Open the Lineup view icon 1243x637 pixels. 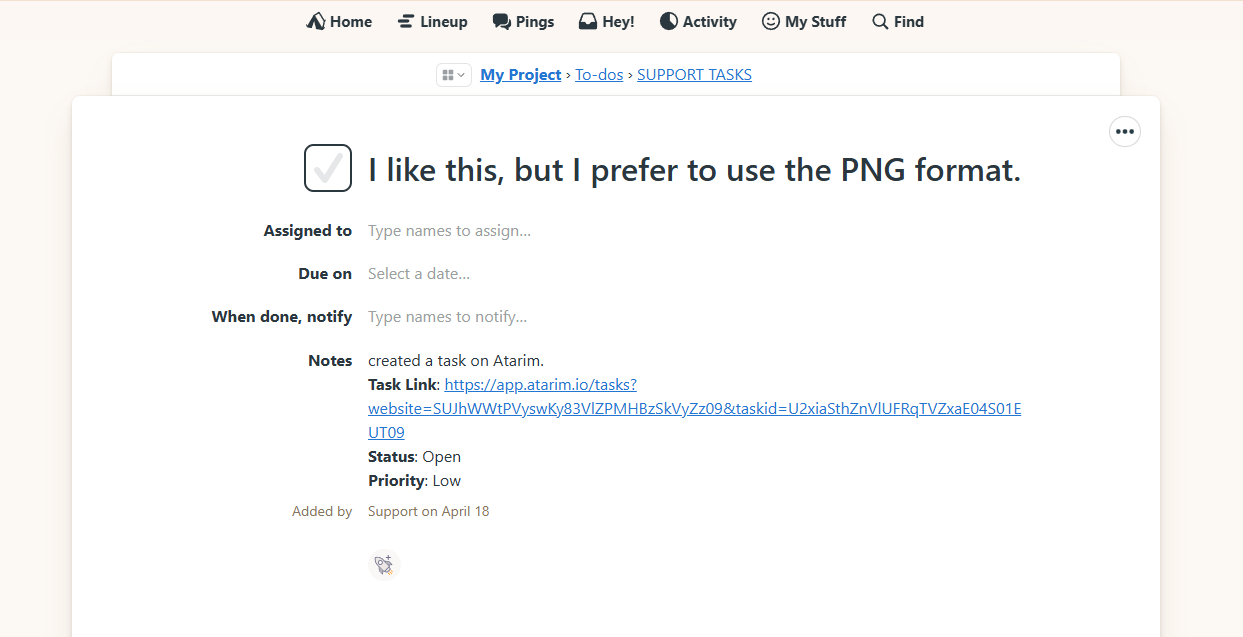406,21
